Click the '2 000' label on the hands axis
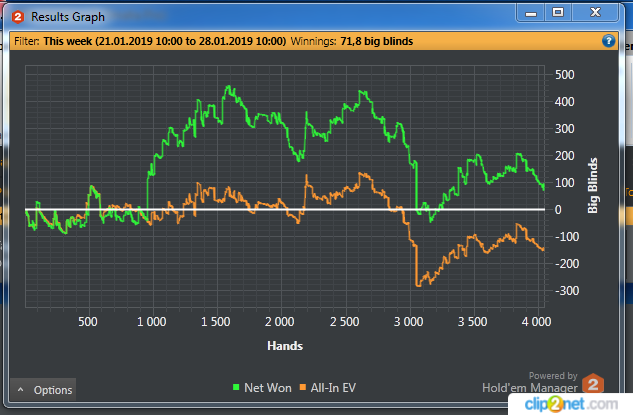 279,322
